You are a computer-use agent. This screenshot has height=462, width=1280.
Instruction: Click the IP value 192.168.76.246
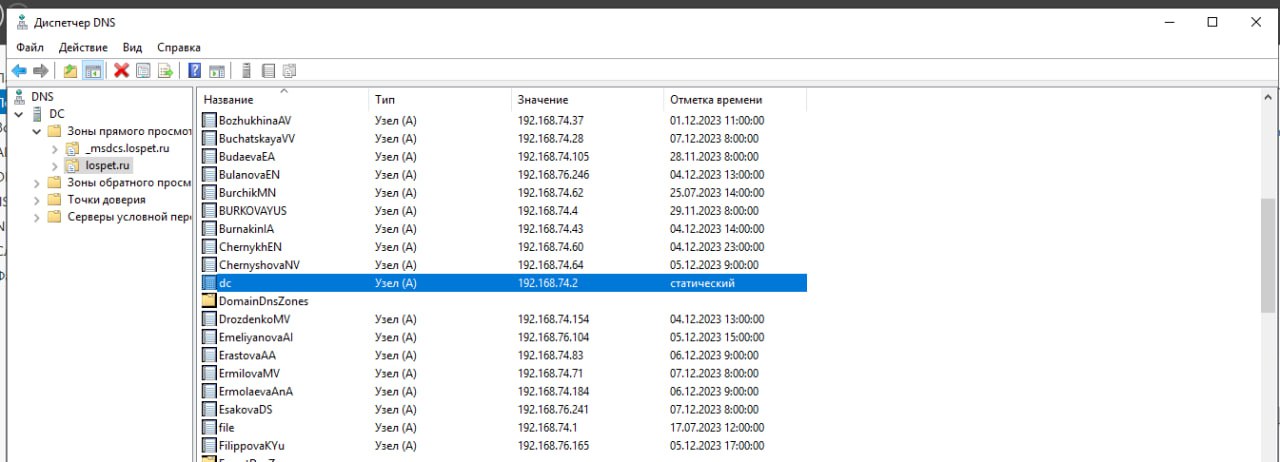tap(554, 174)
